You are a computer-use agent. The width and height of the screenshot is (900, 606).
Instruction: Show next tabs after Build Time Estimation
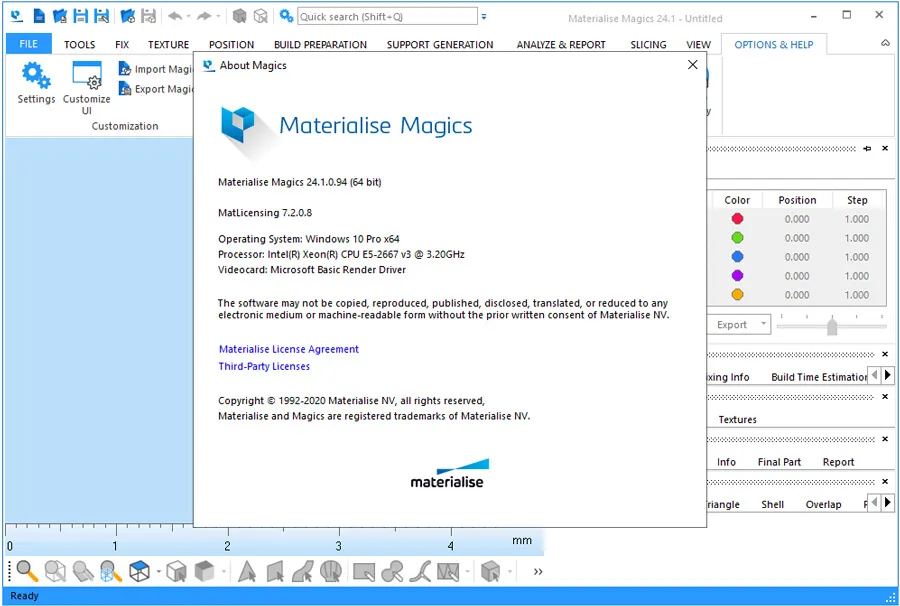pyautogui.click(x=887, y=375)
